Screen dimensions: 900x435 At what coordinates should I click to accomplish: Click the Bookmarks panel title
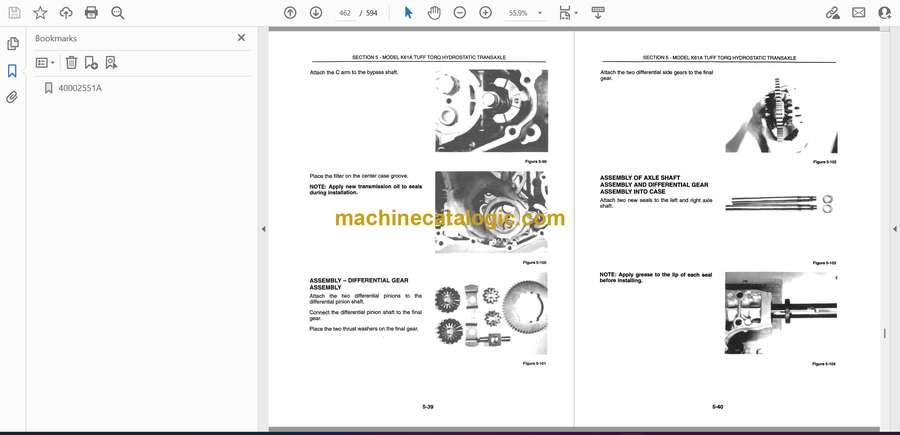56,38
